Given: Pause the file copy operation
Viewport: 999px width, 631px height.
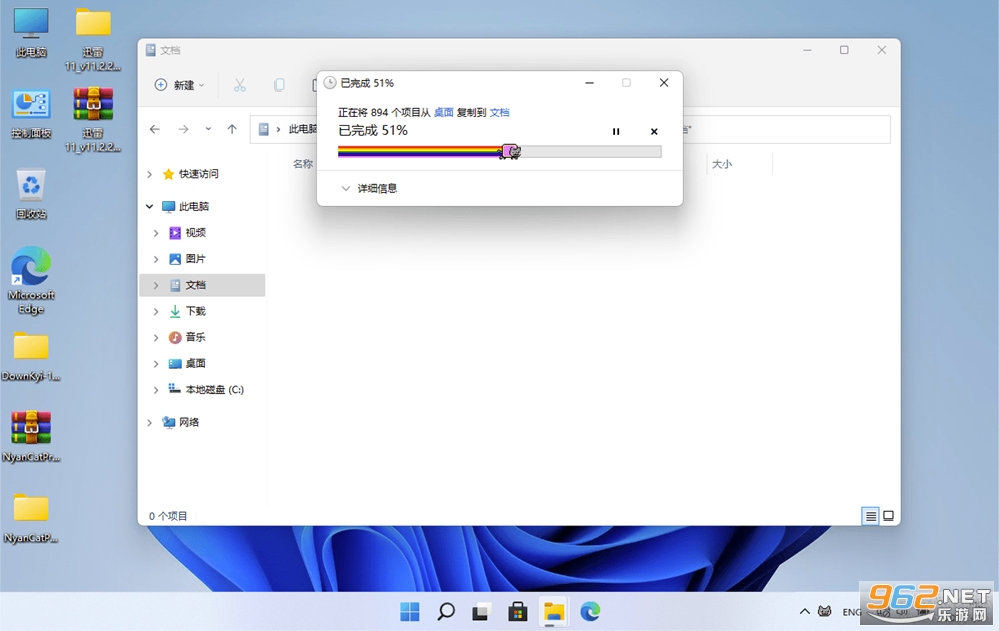Looking at the screenshot, I should [x=615, y=131].
